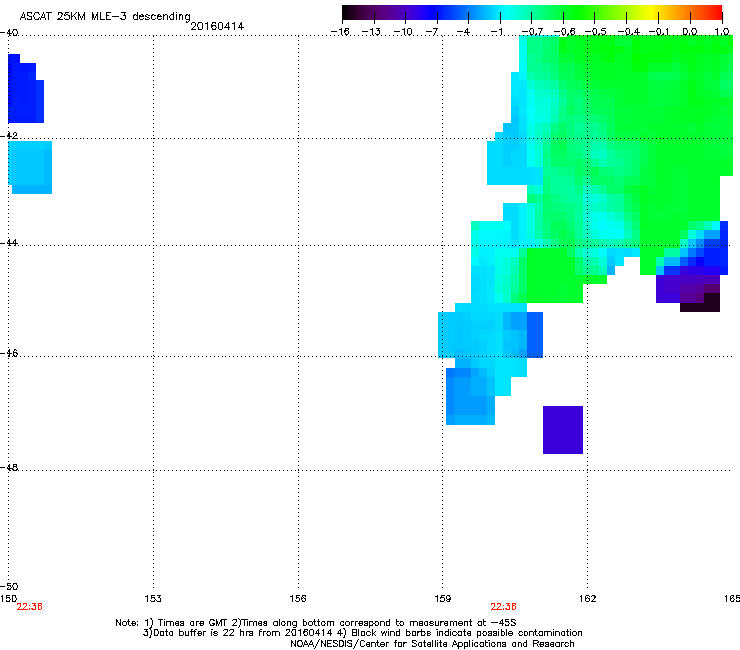The height and width of the screenshot is (650, 740).
Task: Click the note about black wind barbs contamination
Action: [460, 633]
